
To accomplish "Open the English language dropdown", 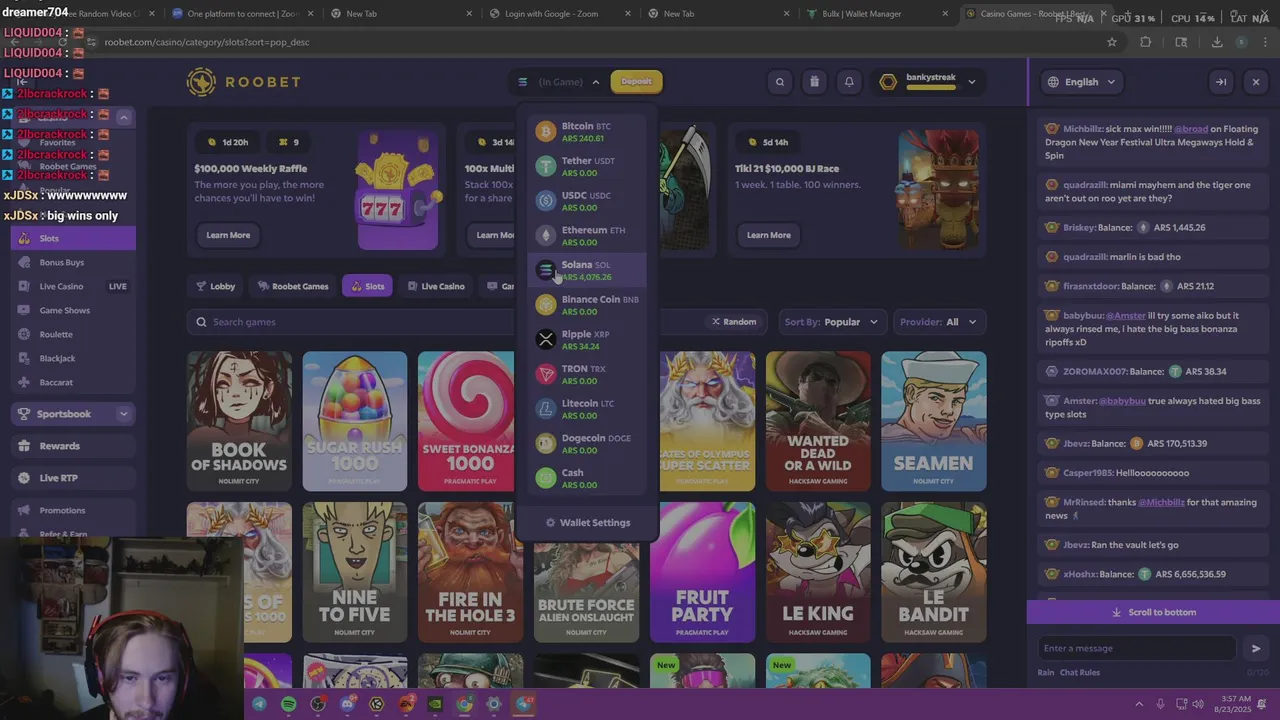I will tap(1081, 82).
